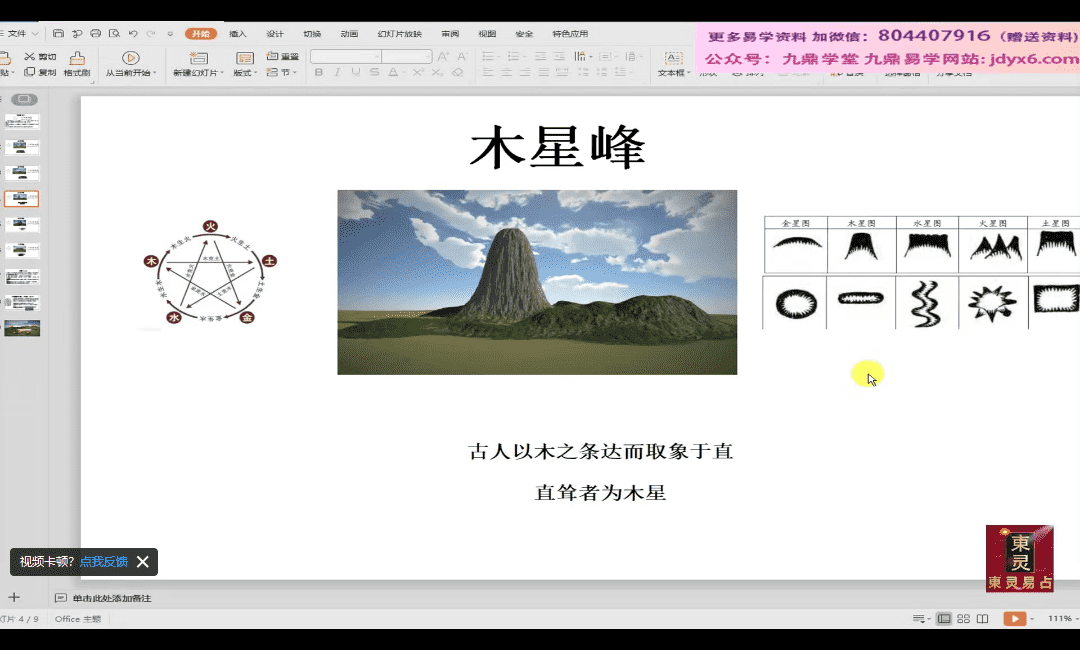Select the last slide thumbnail in panel
The height and width of the screenshot is (650, 1080).
coord(22,328)
